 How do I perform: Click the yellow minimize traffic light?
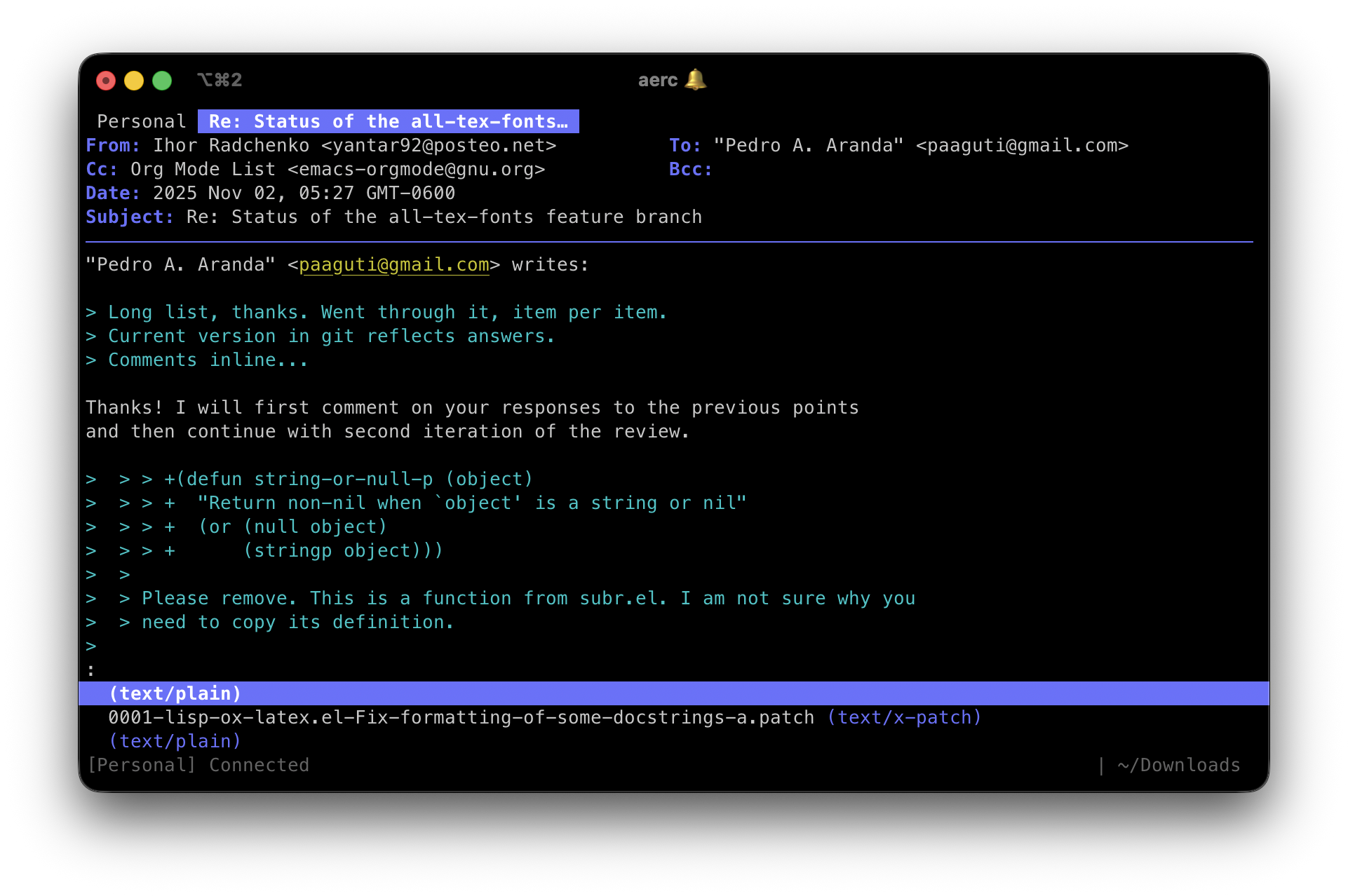(133, 80)
